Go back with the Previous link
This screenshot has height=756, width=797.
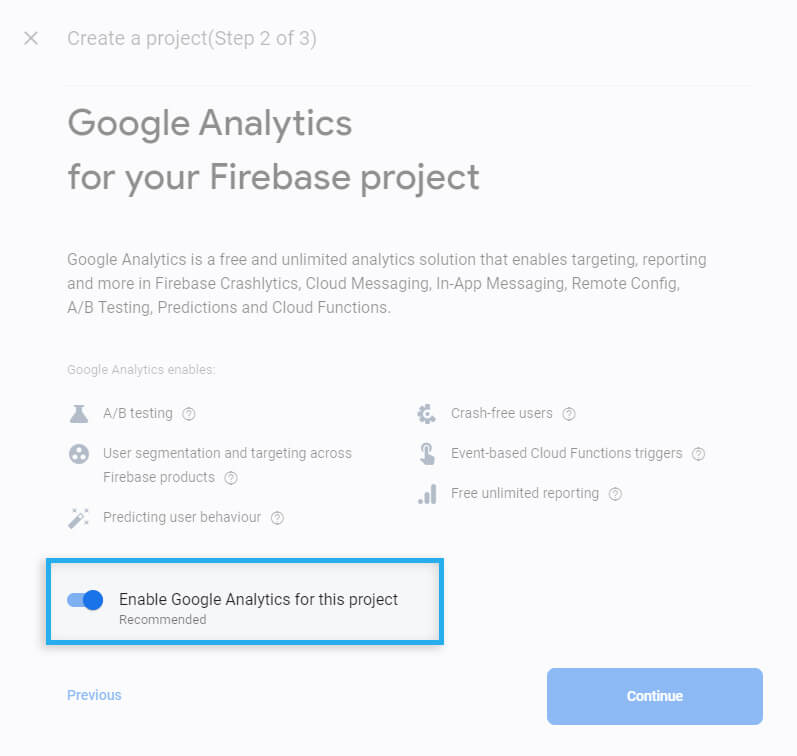pyautogui.click(x=94, y=695)
